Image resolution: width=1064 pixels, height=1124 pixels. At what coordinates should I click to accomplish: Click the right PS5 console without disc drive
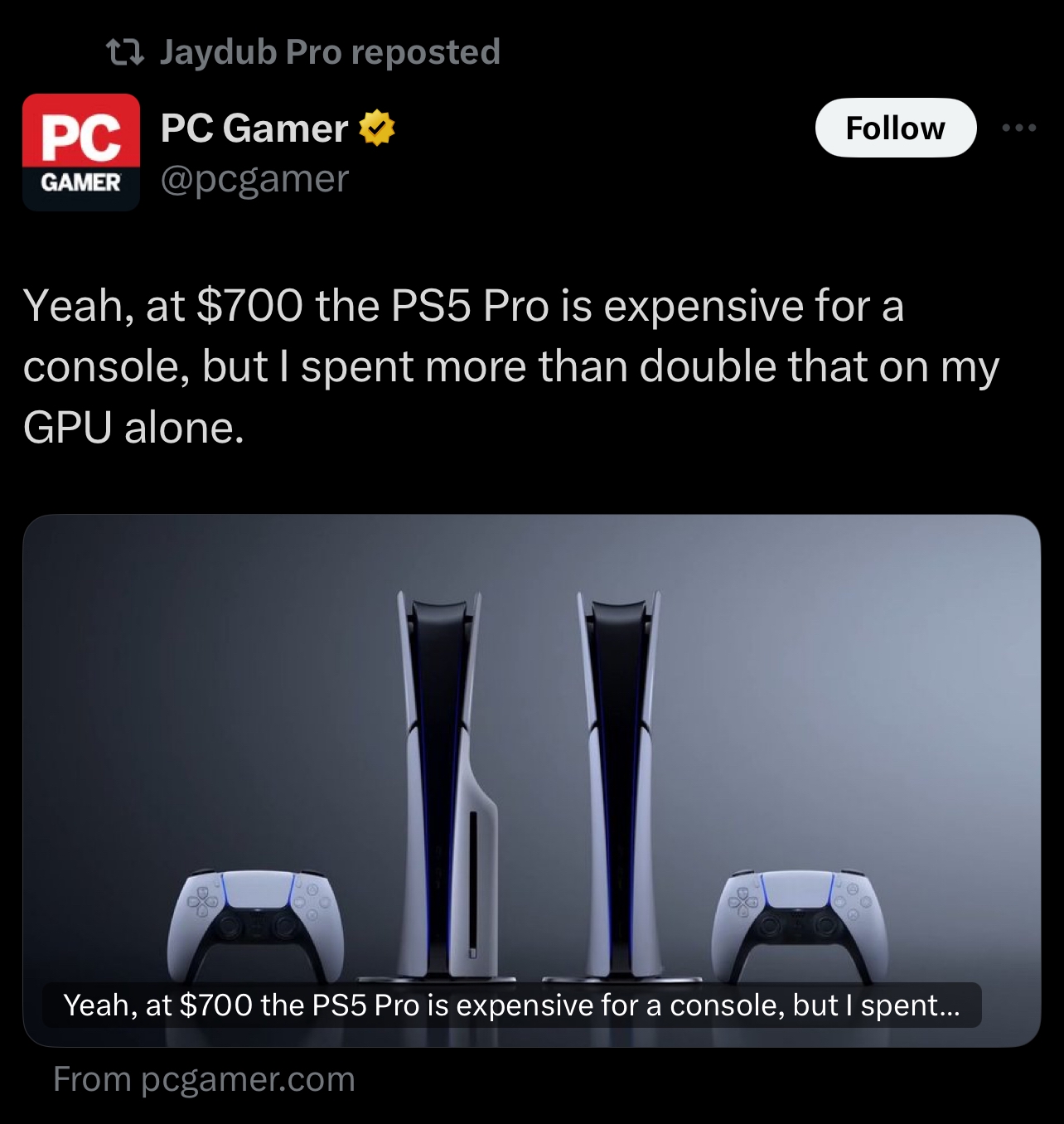tap(620, 786)
